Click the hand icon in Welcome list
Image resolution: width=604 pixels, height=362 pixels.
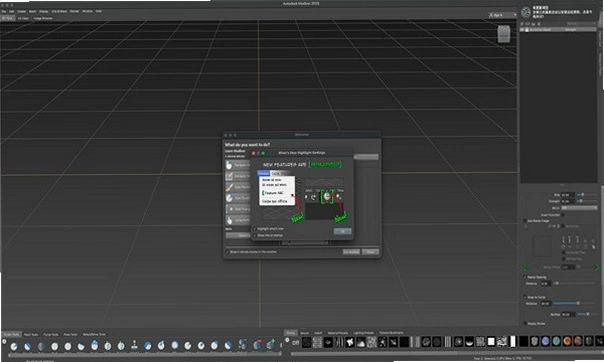[229, 220]
